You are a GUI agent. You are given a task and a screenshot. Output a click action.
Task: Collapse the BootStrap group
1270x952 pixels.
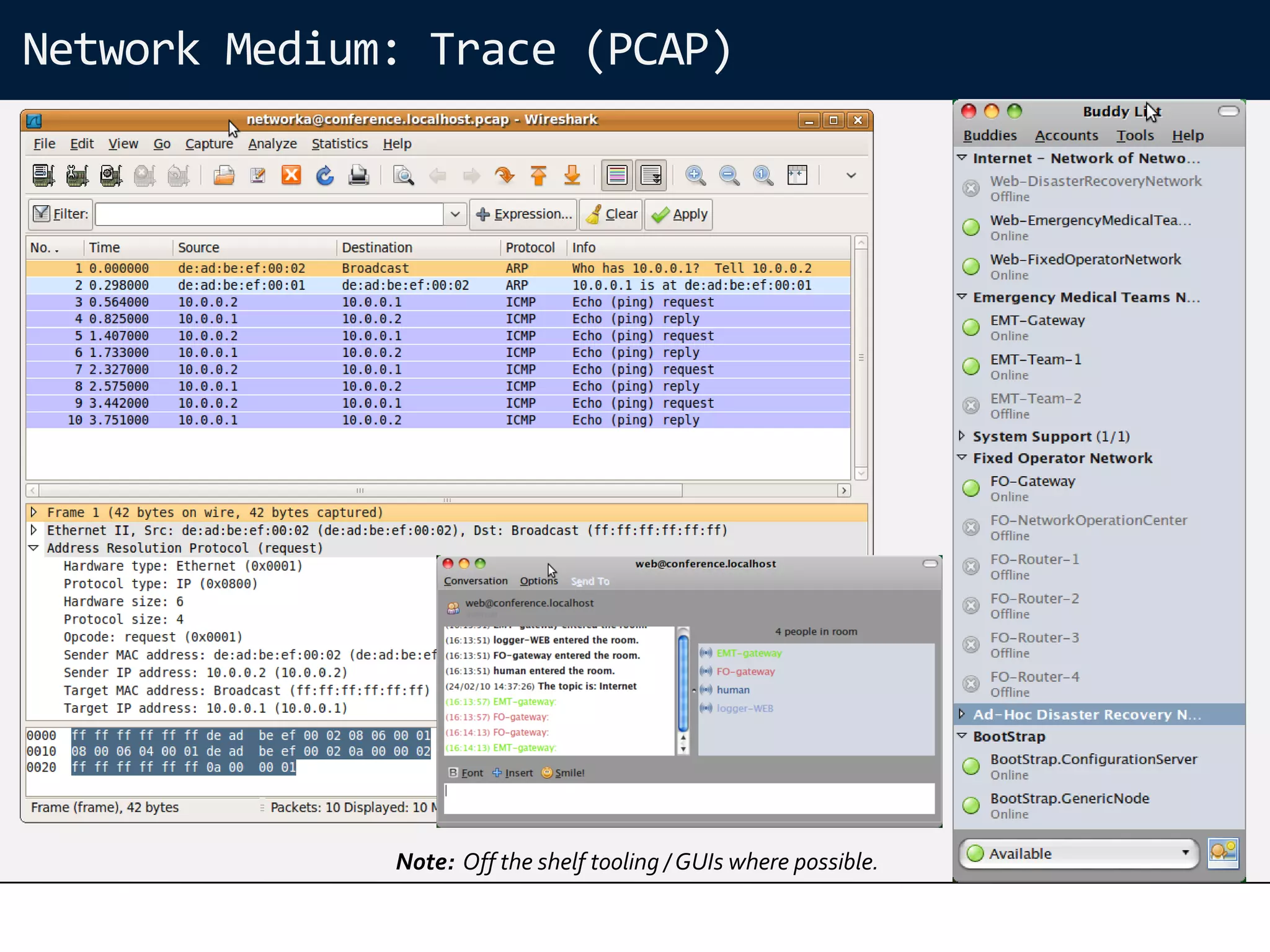point(962,736)
